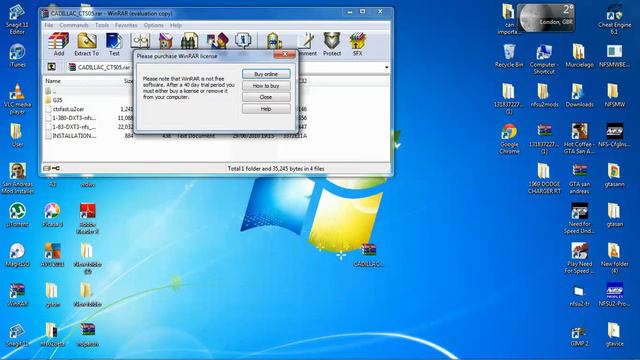Open the File menu in WinRAR
This screenshot has height=360, width=640.
pyautogui.click(x=49, y=25)
